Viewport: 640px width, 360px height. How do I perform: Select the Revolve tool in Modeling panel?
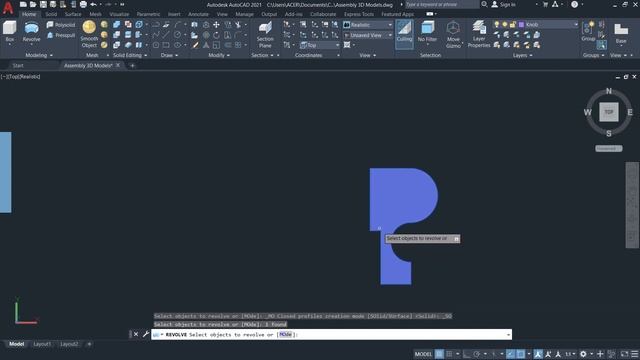pos(31,32)
